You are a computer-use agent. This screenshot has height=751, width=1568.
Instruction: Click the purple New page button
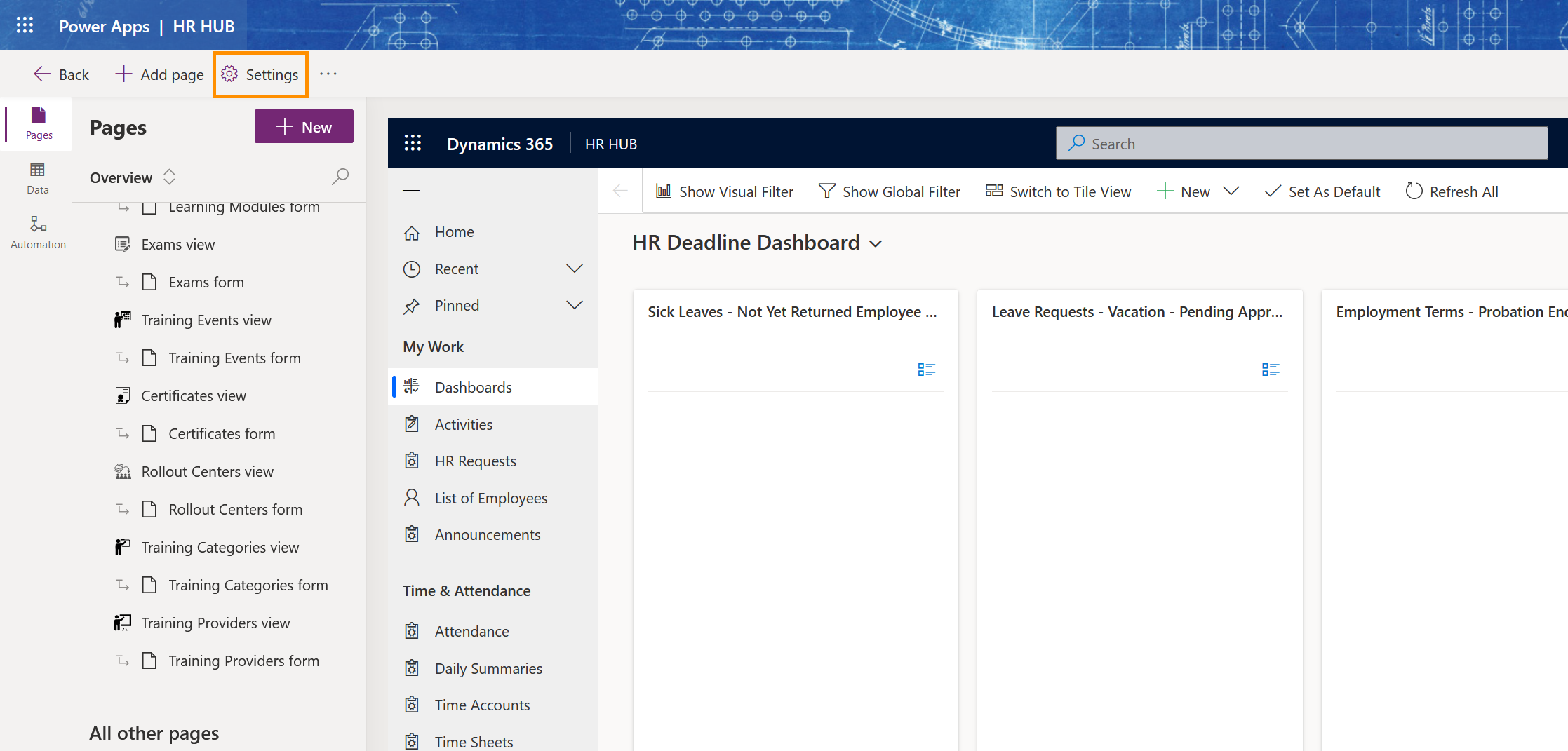coord(304,127)
